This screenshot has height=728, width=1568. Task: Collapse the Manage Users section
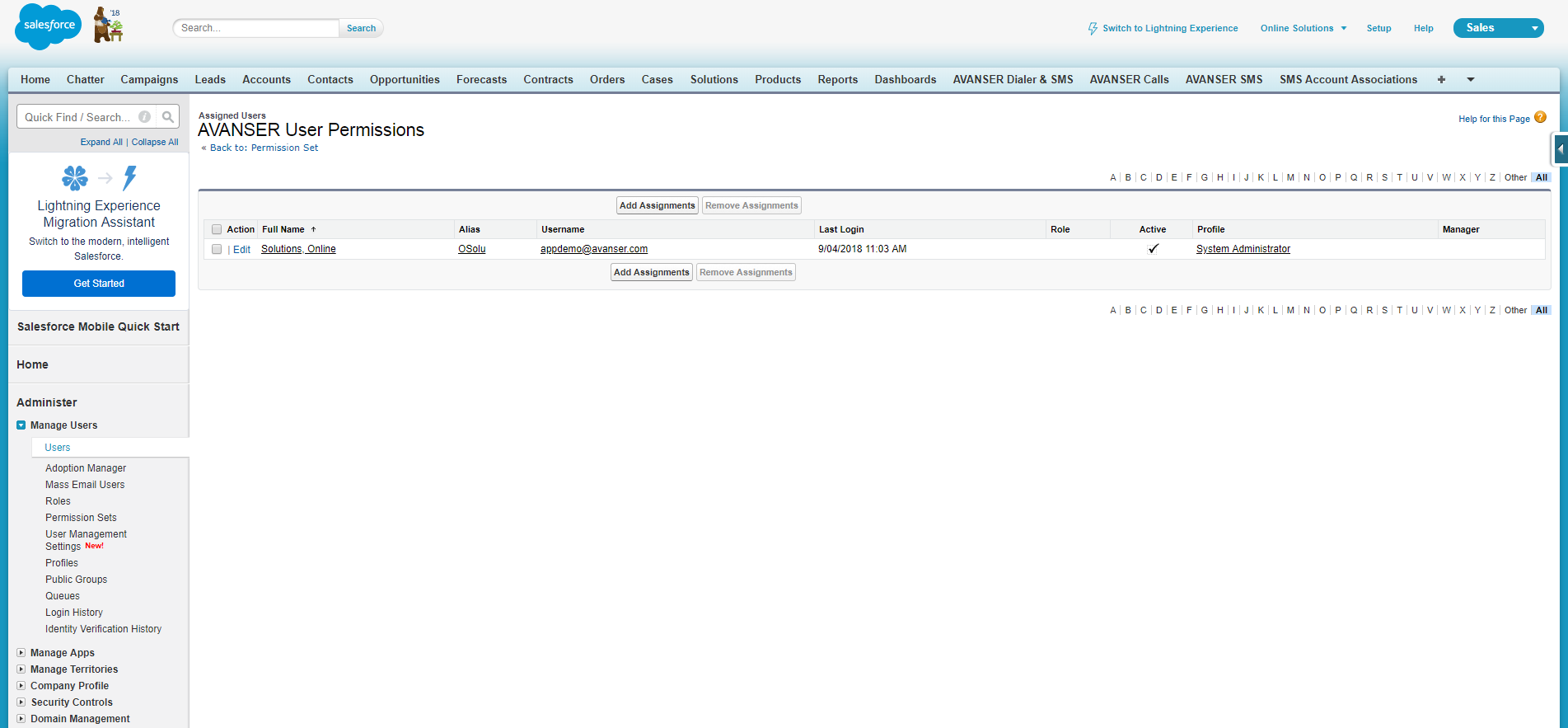(x=21, y=425)
